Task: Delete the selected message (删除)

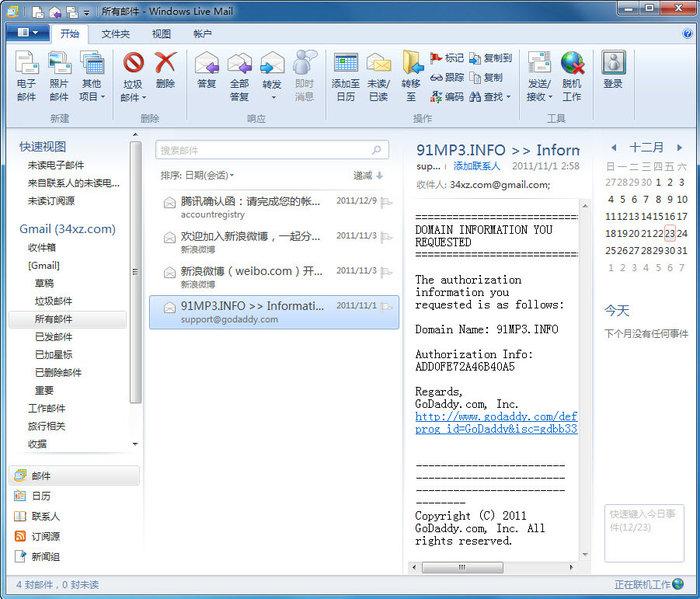Action: pyautogui.click(x=165, y=71)
